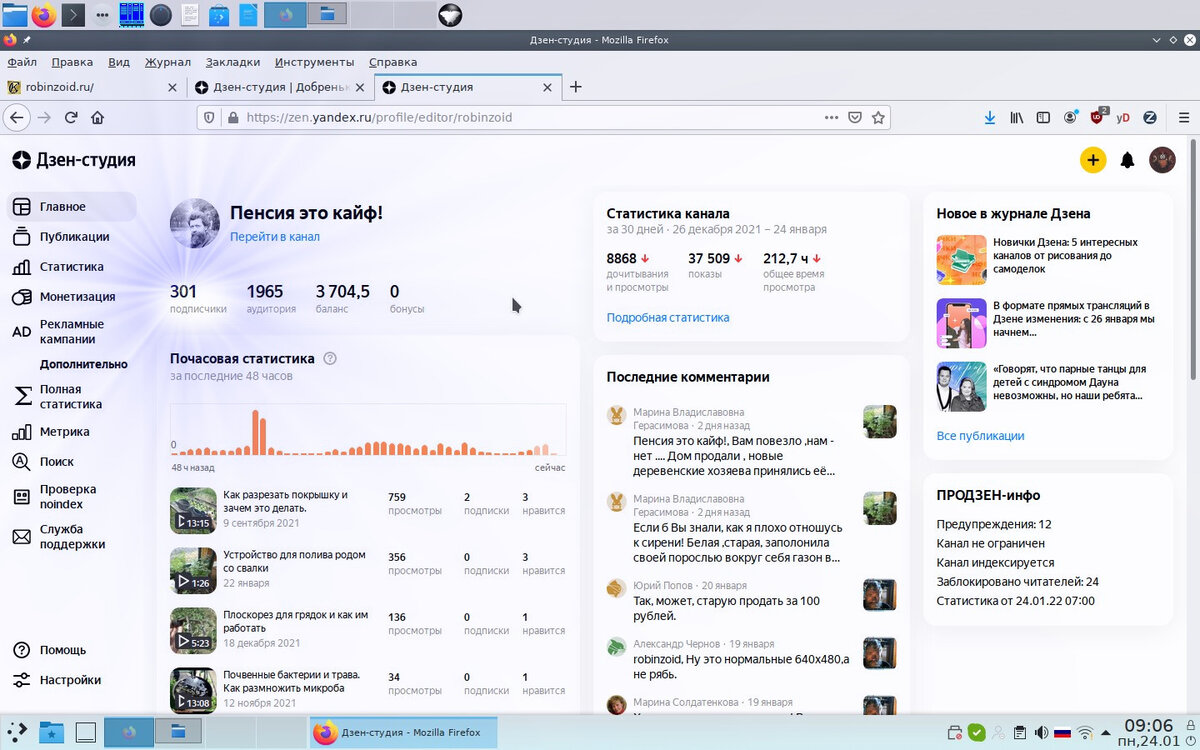Open Подробная статистика link
Screen dimensions: 1200x750
point(668,318)
